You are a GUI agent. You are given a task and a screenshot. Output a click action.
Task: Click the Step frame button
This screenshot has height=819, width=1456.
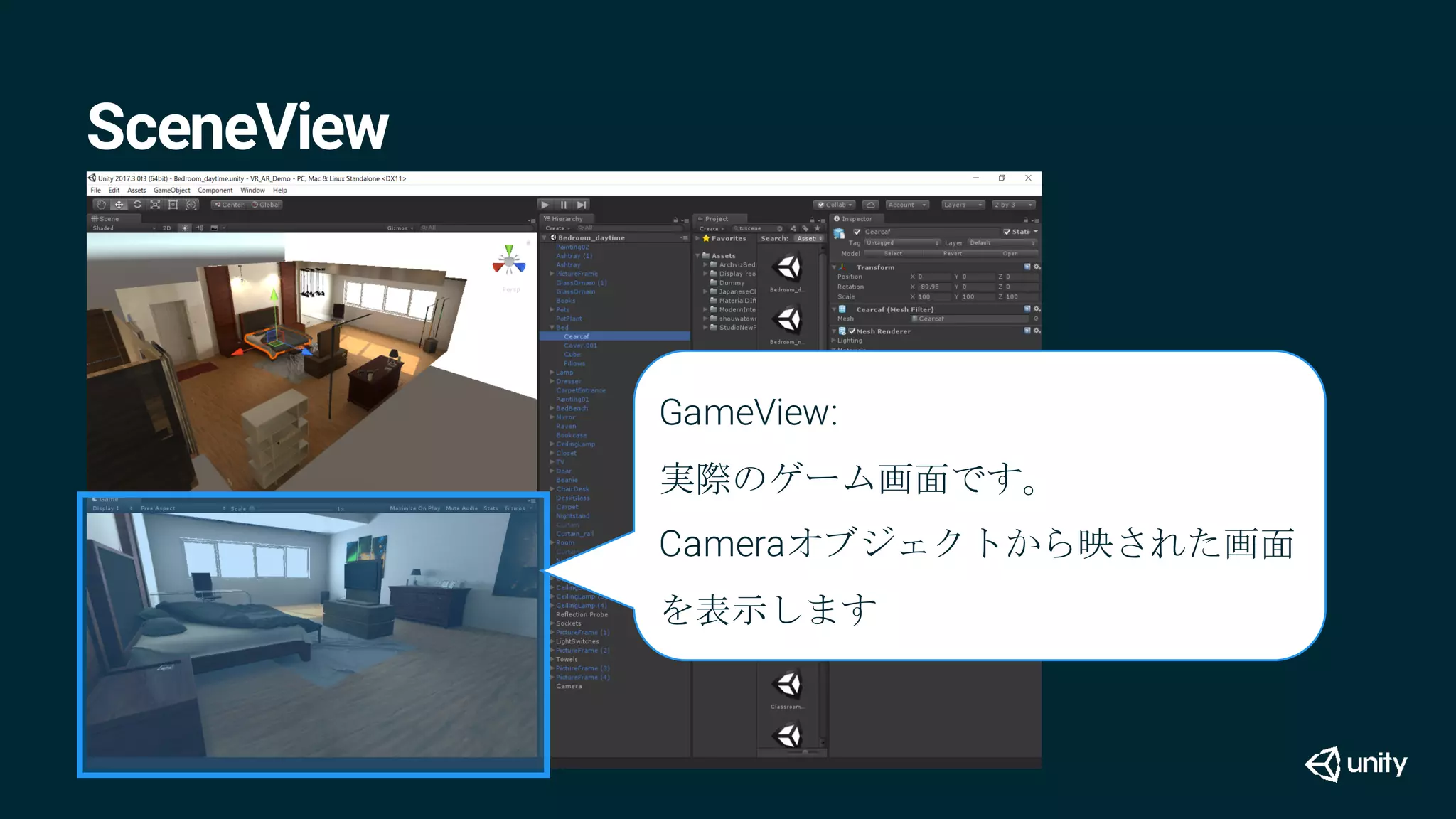click(x=582, y=205)
